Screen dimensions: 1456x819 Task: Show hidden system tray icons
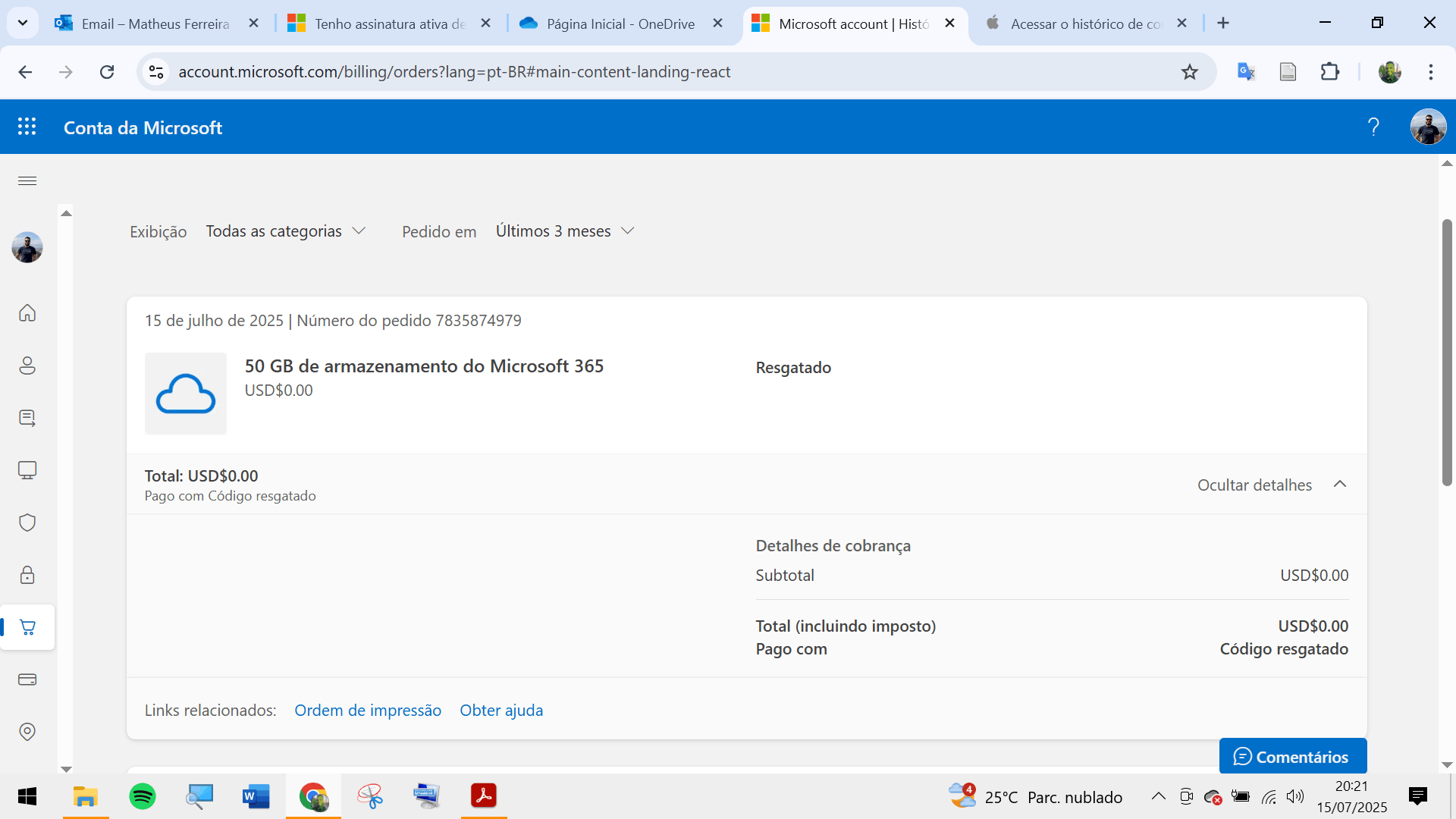(1158, 796)
